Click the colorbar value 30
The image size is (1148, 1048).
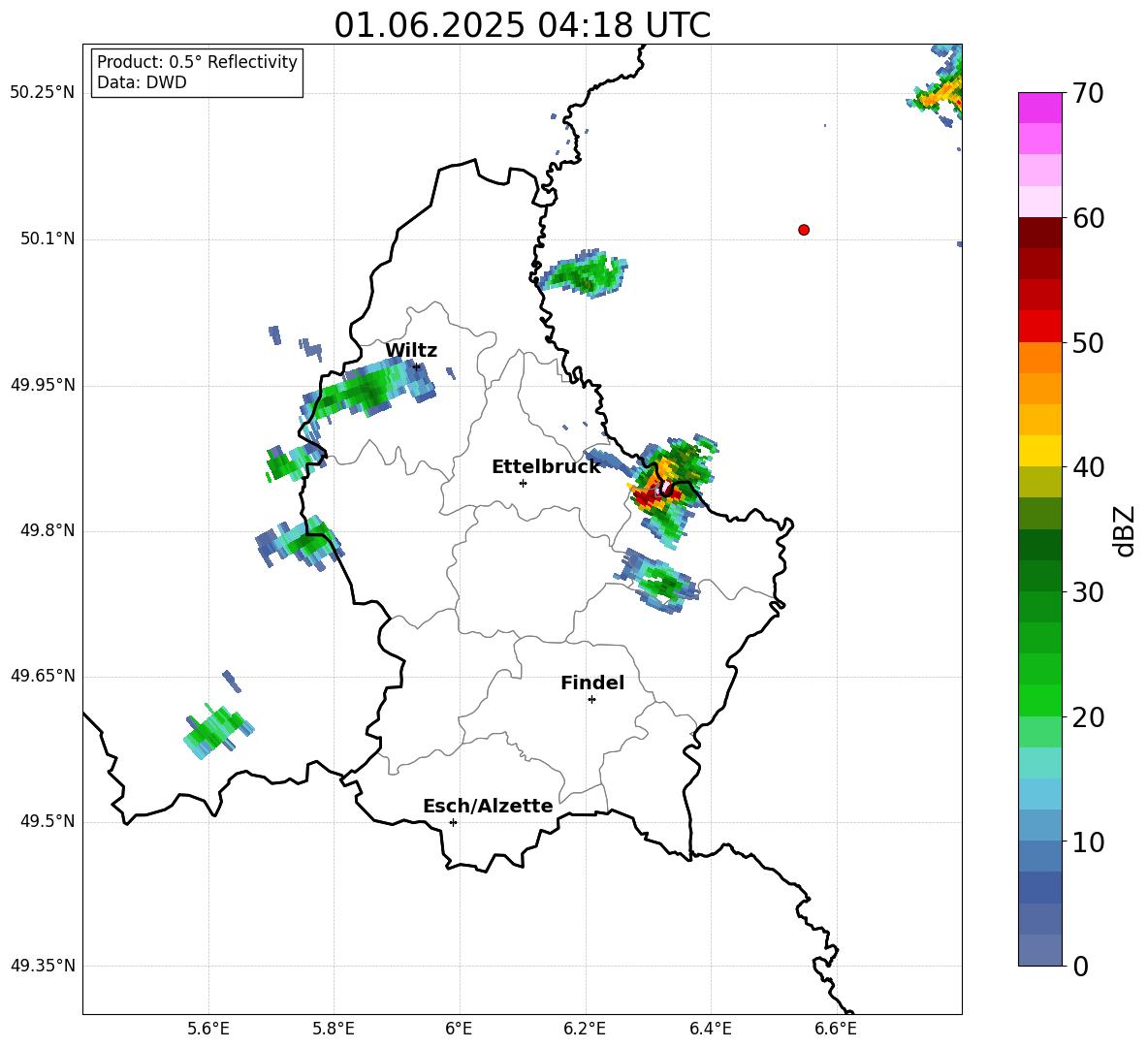[x=1088, y=592]
